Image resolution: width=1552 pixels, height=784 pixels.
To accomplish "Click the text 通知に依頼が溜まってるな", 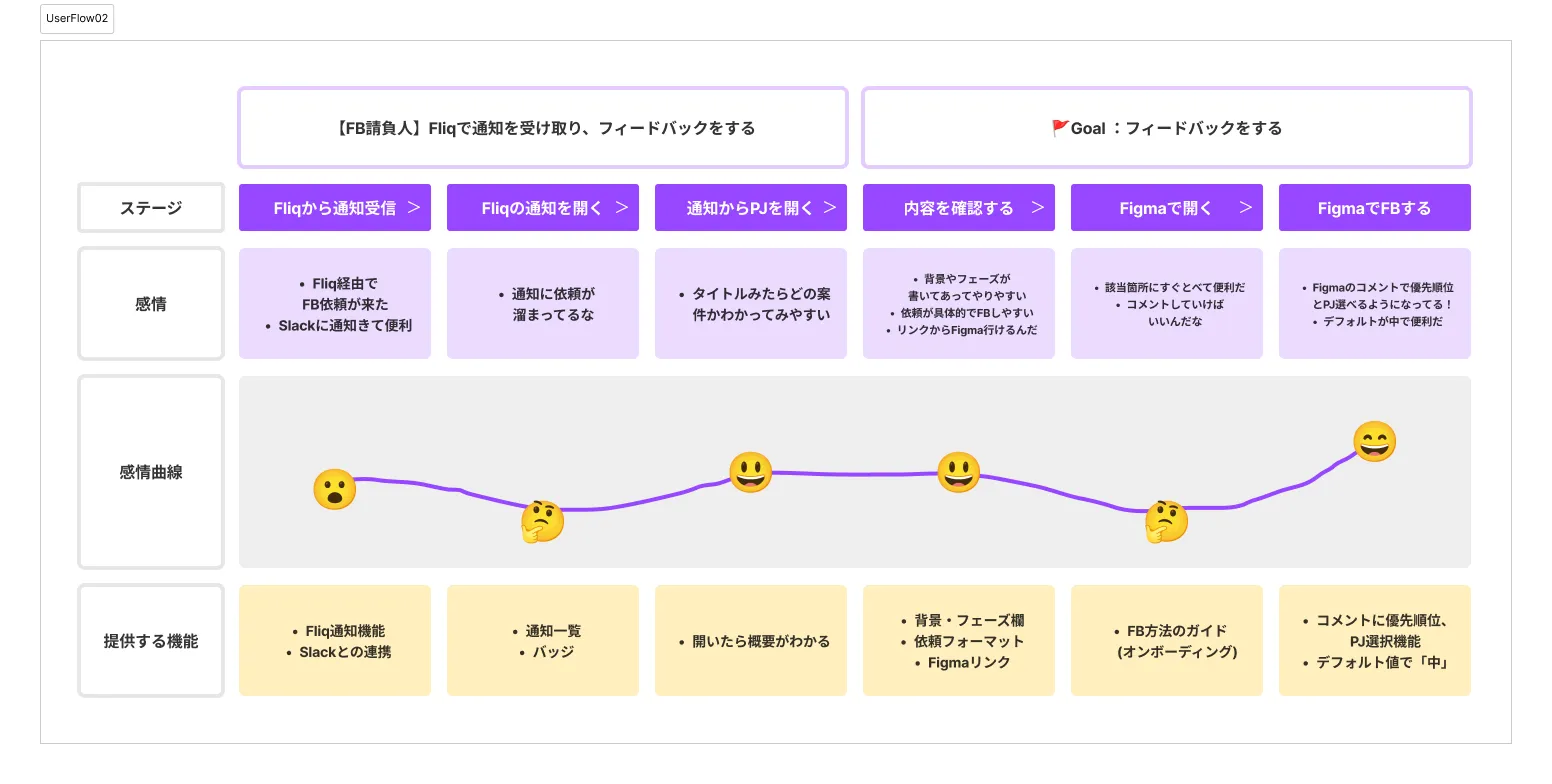I will pyautogui.click(x=553, y=304).
